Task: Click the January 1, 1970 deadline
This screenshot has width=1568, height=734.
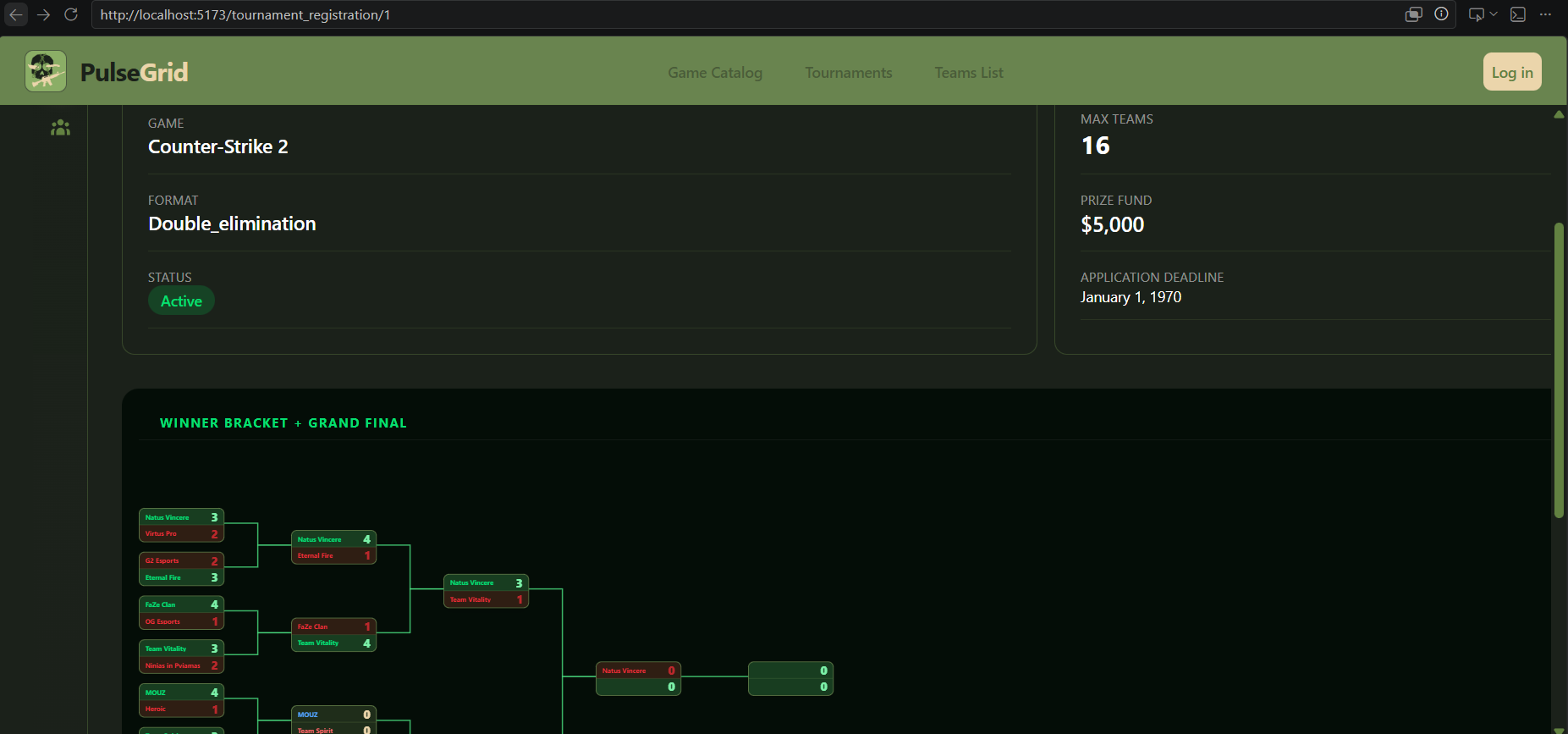Action: [1131, 297]
